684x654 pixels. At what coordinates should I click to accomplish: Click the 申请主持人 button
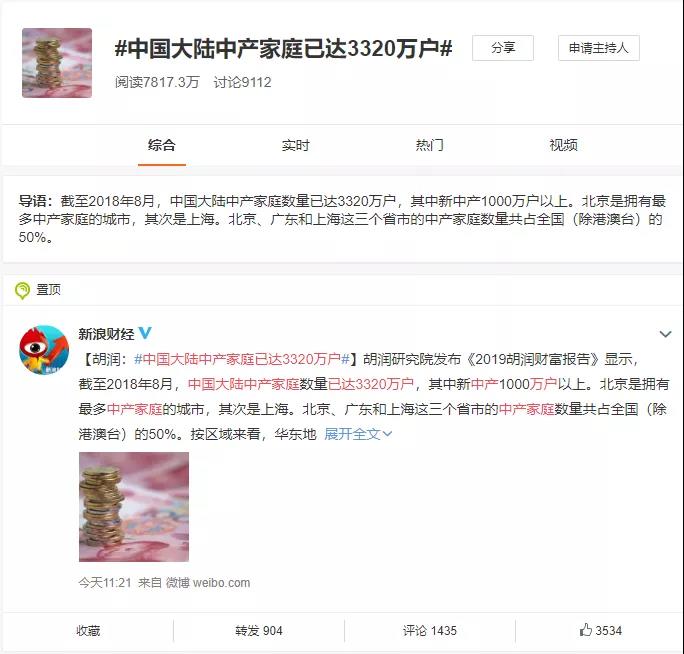click(x=598, y=48)
